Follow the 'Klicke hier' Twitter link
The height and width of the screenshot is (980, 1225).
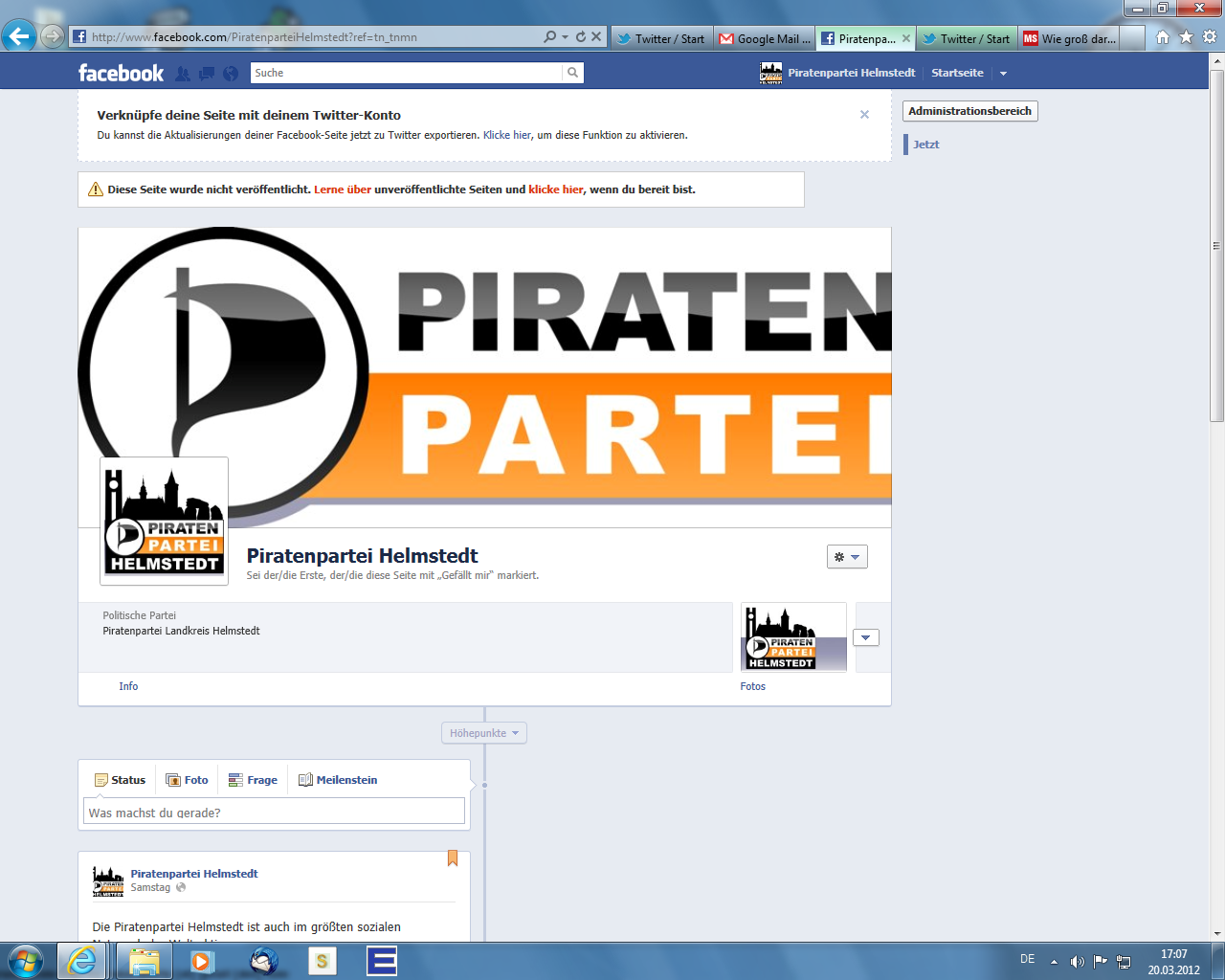(506, 135)
